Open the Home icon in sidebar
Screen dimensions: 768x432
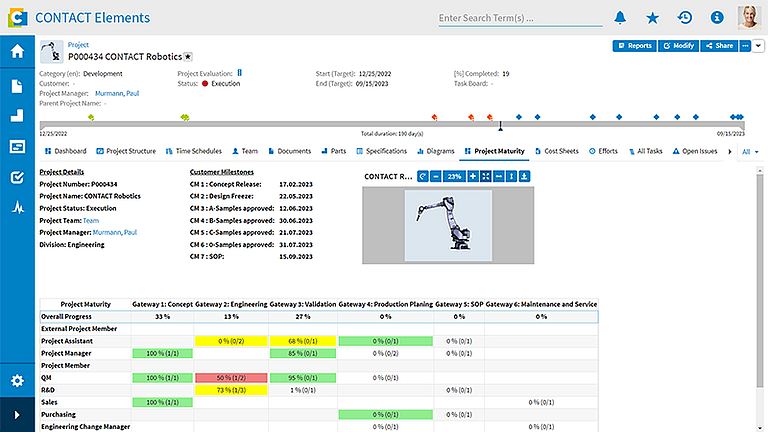tap(17, 51)
